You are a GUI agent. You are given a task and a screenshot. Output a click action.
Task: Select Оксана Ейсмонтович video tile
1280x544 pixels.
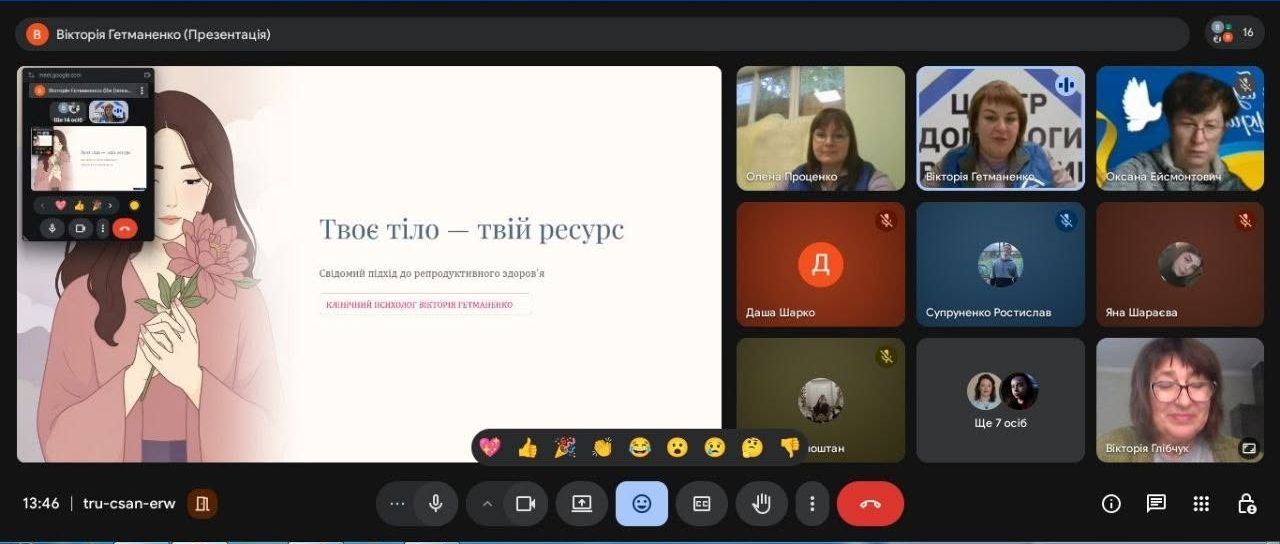[1180, 128]
